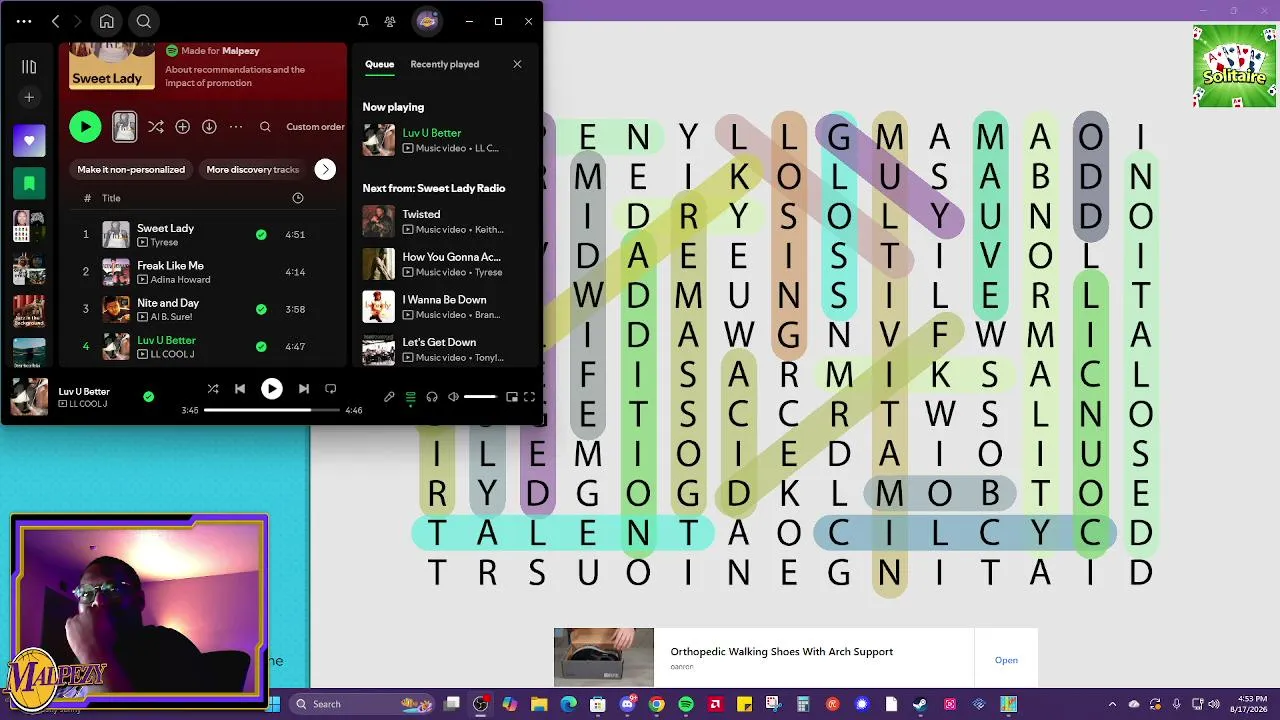The height and width of the screenshot is (720, 1280).
Task: Skip to the previous track
Action: tap(240, 389)
